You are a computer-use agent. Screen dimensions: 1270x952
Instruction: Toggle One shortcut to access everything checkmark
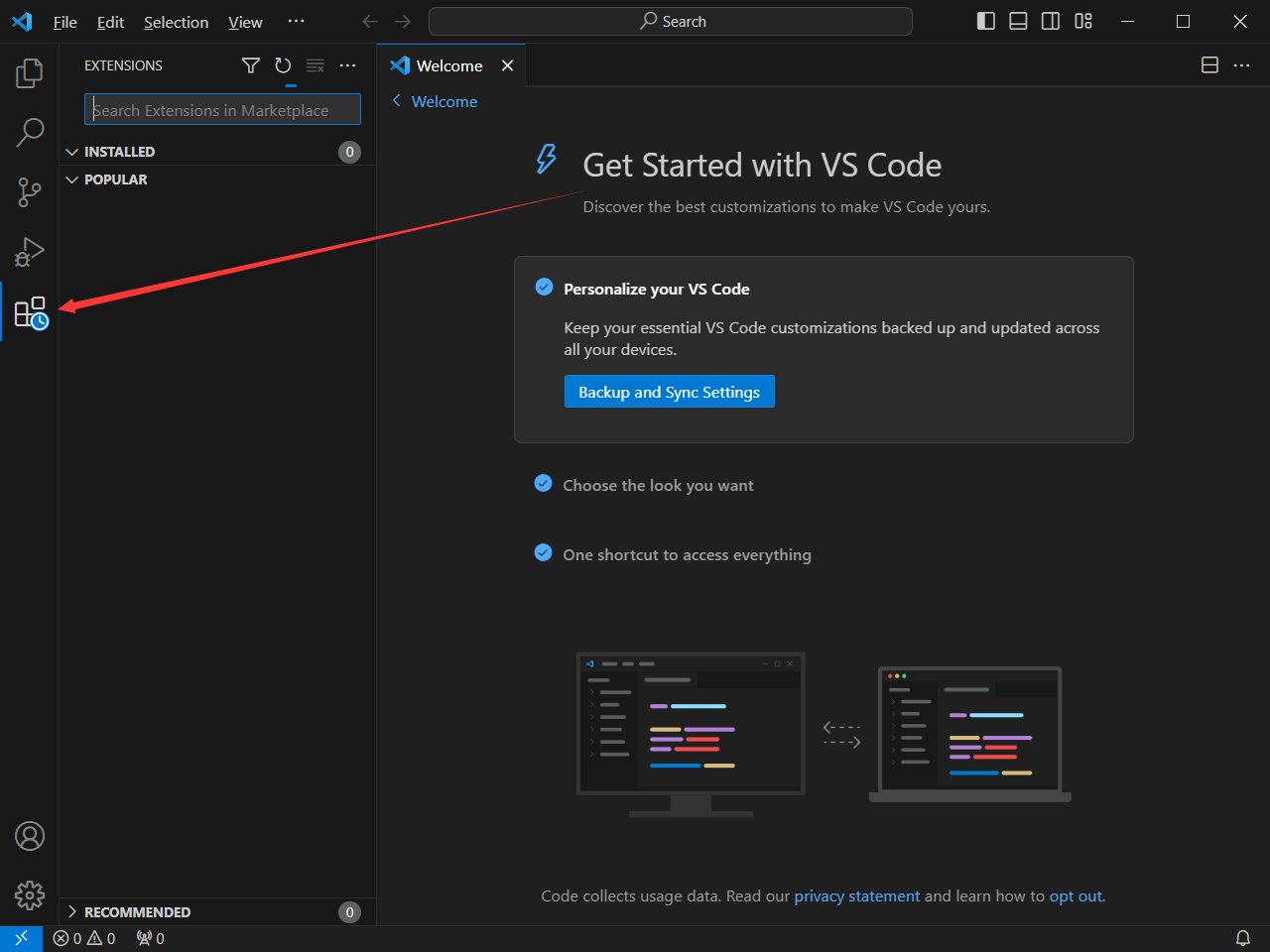coord(543,553)
